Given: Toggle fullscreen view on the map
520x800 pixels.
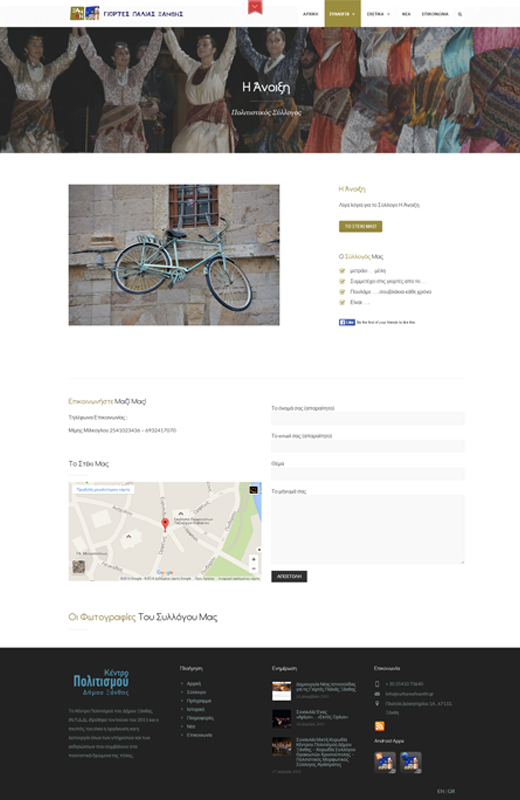Looking at the screenshot, I should (x=254, y=490).
